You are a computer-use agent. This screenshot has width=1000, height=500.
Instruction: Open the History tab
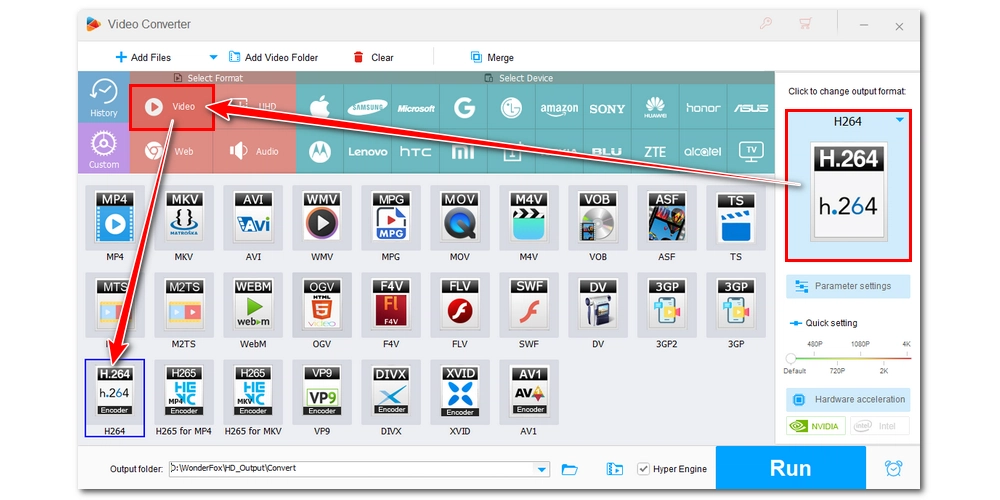[103, 97]
